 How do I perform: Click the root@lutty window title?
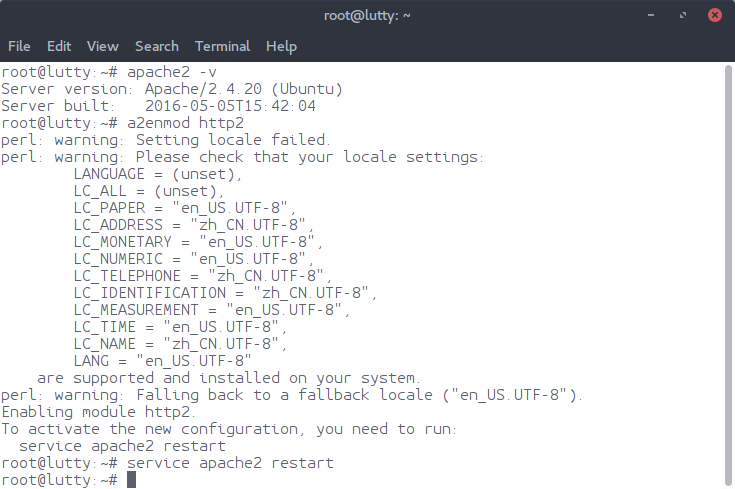coord(367,15)
